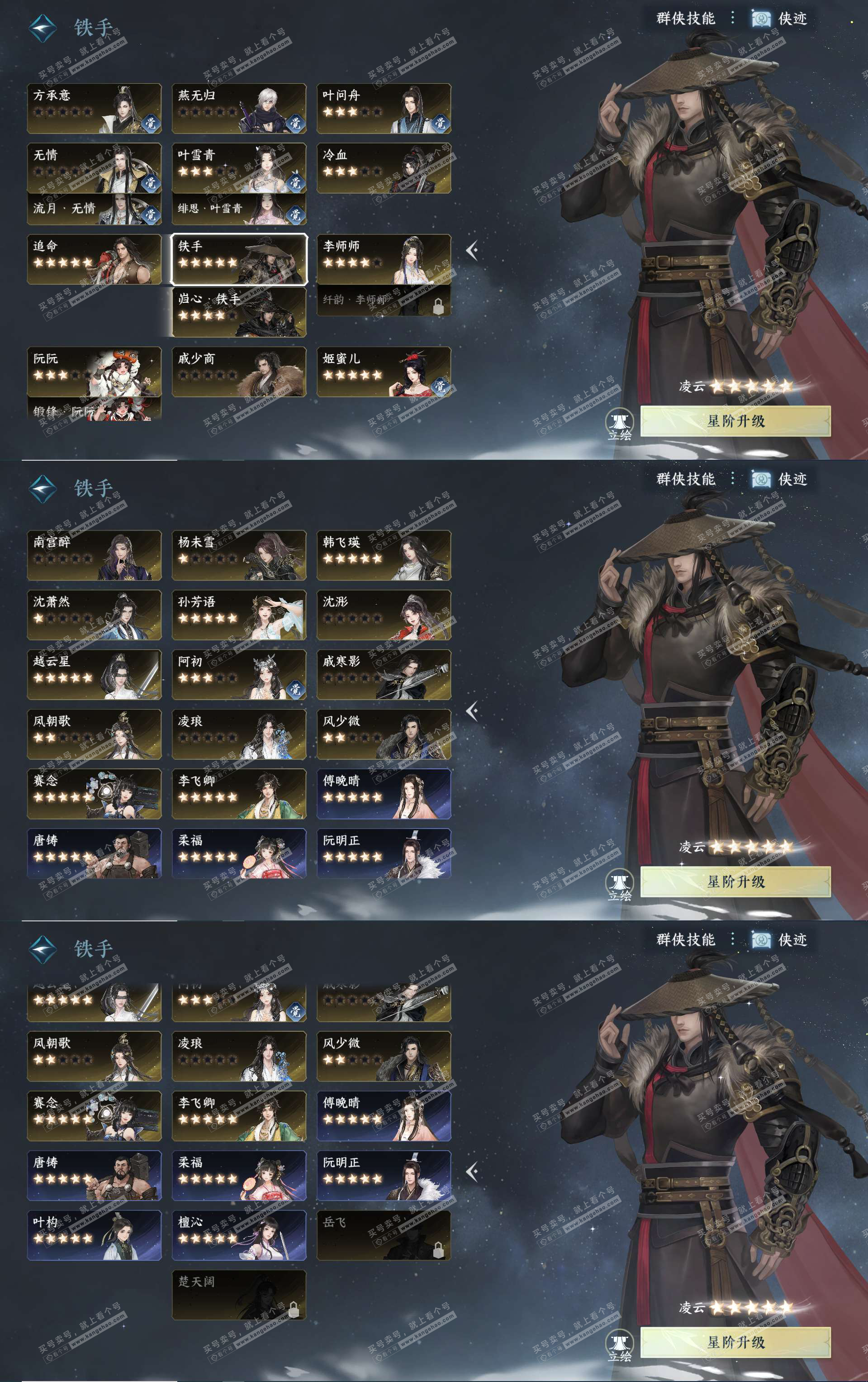This screenshot has width=868, height=1382.
Task: Click the 觉 badge on 叶问舟's card
Action: click(440, 122)
